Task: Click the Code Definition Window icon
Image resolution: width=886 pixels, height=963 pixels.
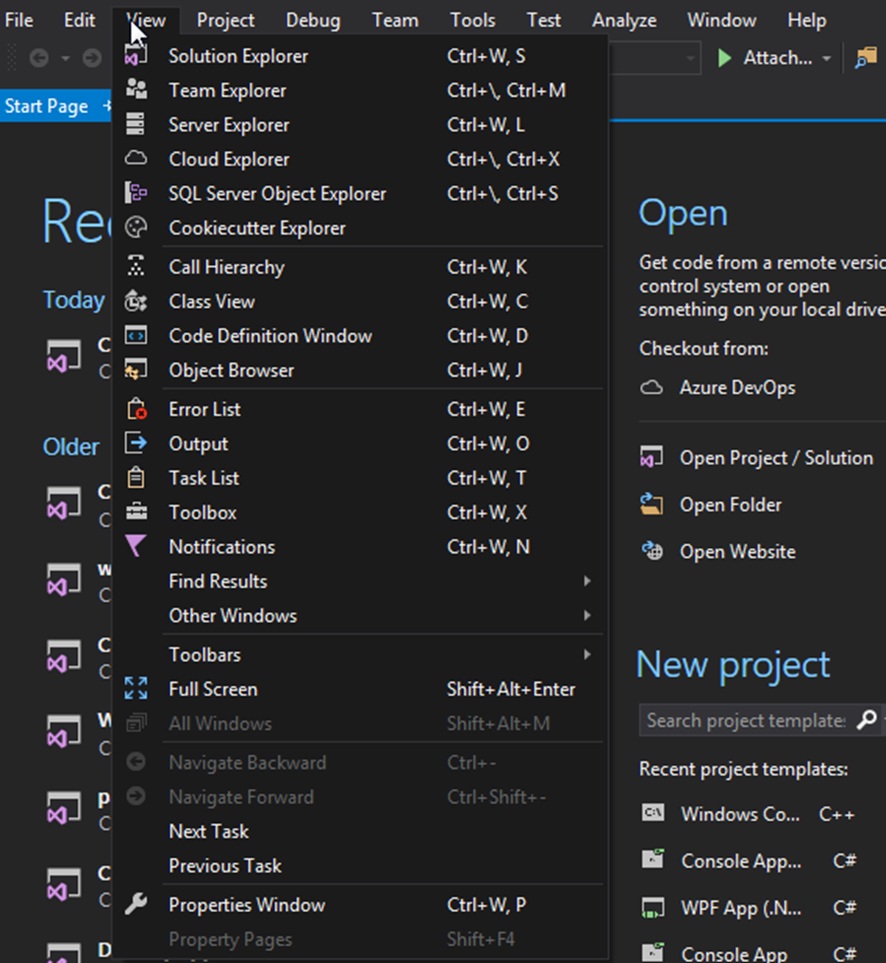Action: tap(136, 335)
